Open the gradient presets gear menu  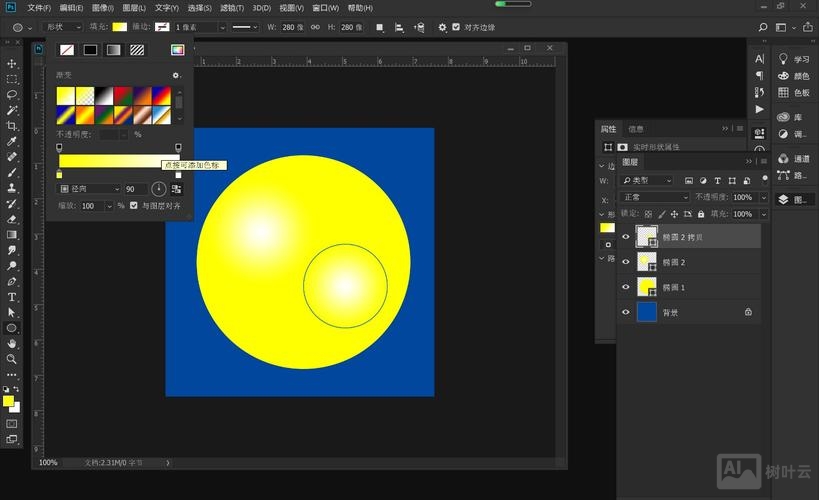coord(176,75)
